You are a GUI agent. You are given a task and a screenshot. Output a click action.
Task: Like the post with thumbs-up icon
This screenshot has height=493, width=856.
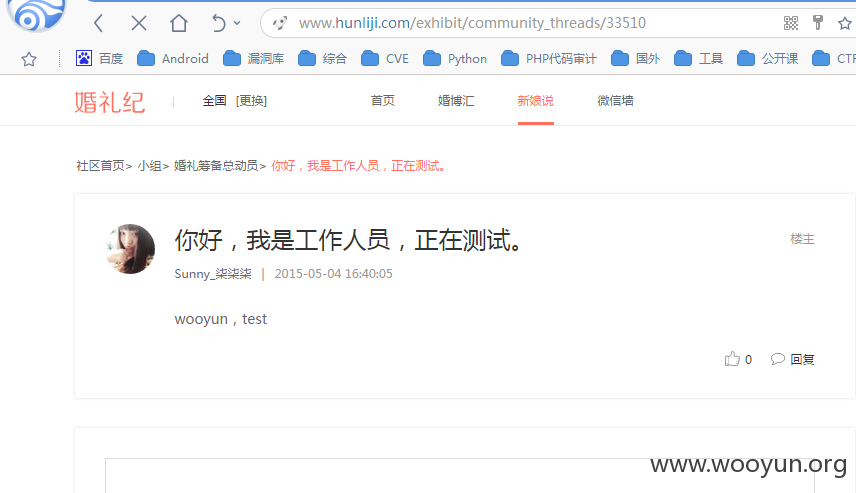(732, 359)
